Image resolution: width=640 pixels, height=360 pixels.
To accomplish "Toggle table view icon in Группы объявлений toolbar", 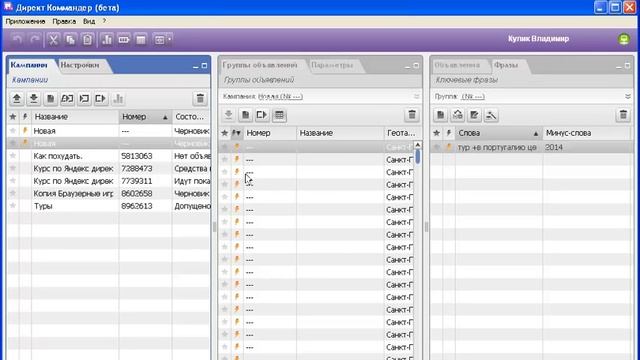I will (x=279, y=115).
